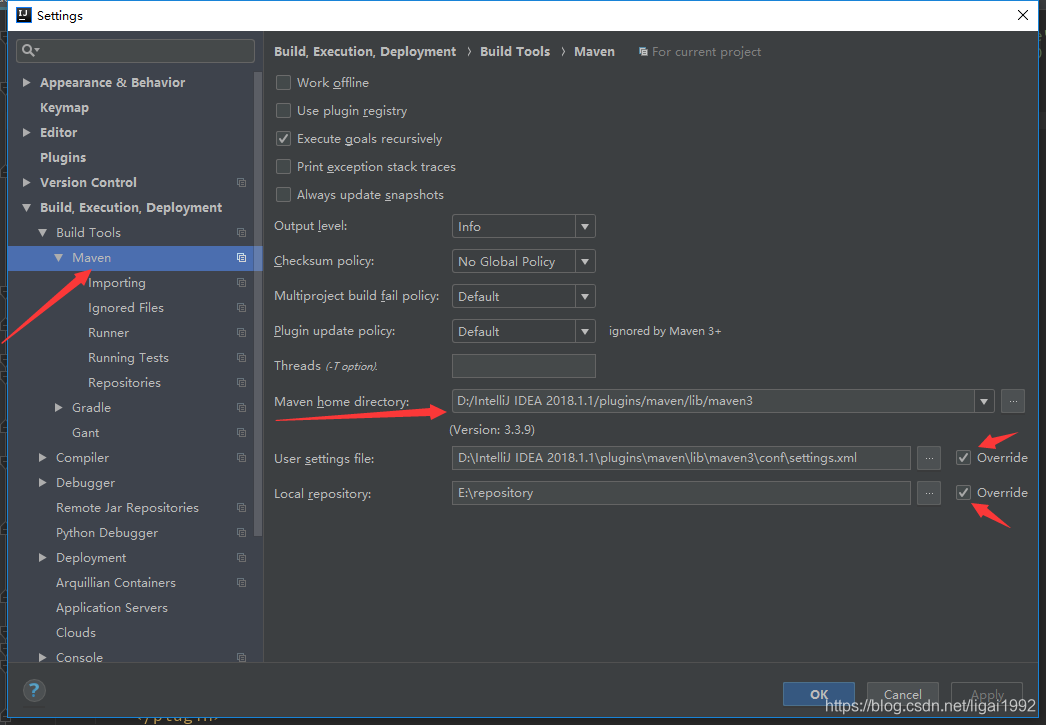This screenshot has width=1046, height=725.
Task: Click project-level icon beside Build Tools
Action: 241,233
